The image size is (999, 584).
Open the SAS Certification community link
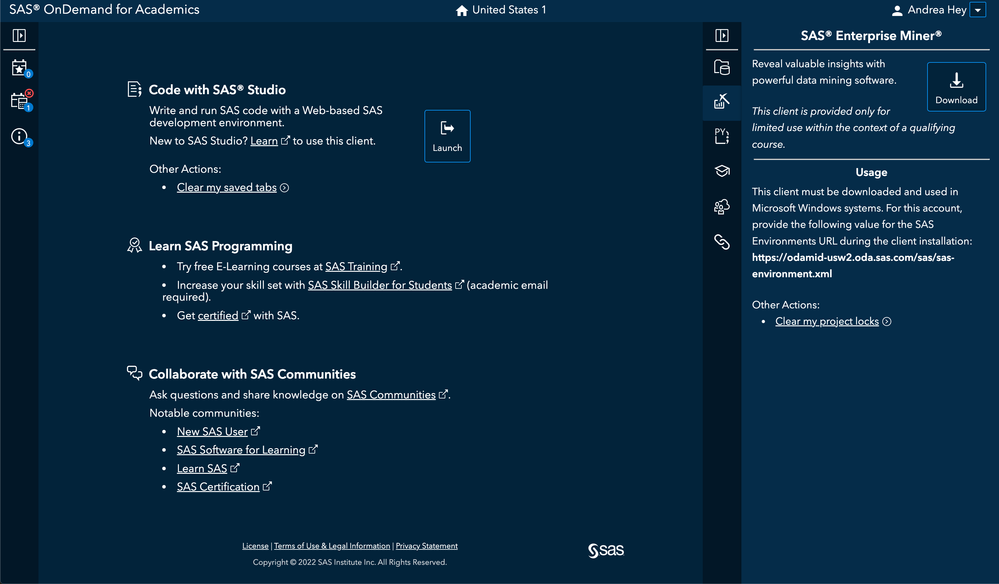218,487
